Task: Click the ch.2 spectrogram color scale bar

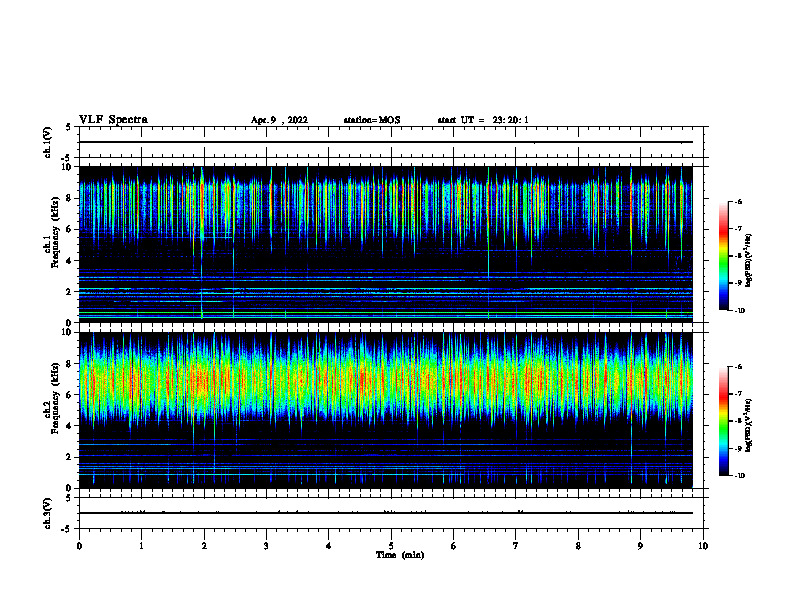Action: click(x=724, y=421)
